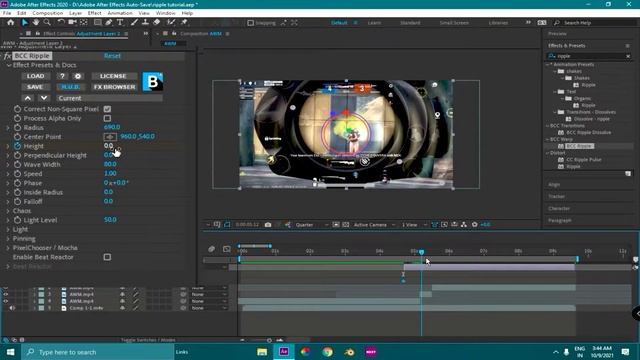The image size is (640, 360).
Task: Switch to the Default workspace tab
Action: [339, 23]
